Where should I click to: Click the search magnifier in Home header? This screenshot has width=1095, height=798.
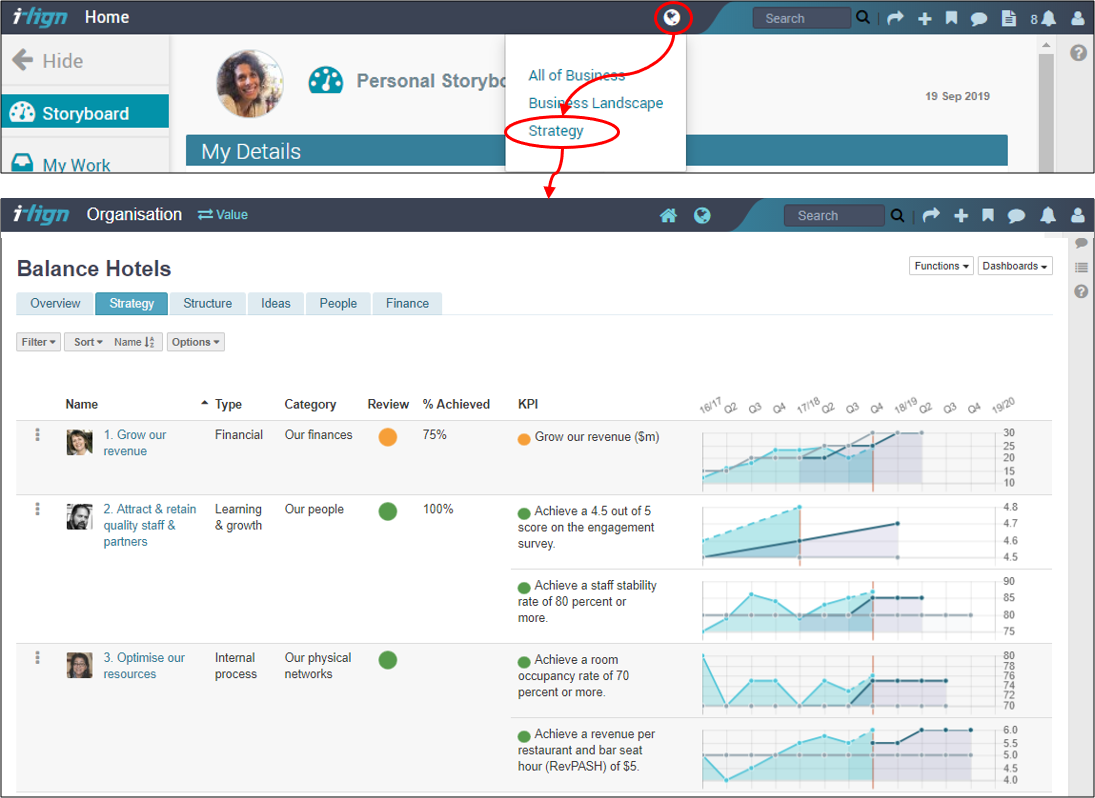coord(863,17)
